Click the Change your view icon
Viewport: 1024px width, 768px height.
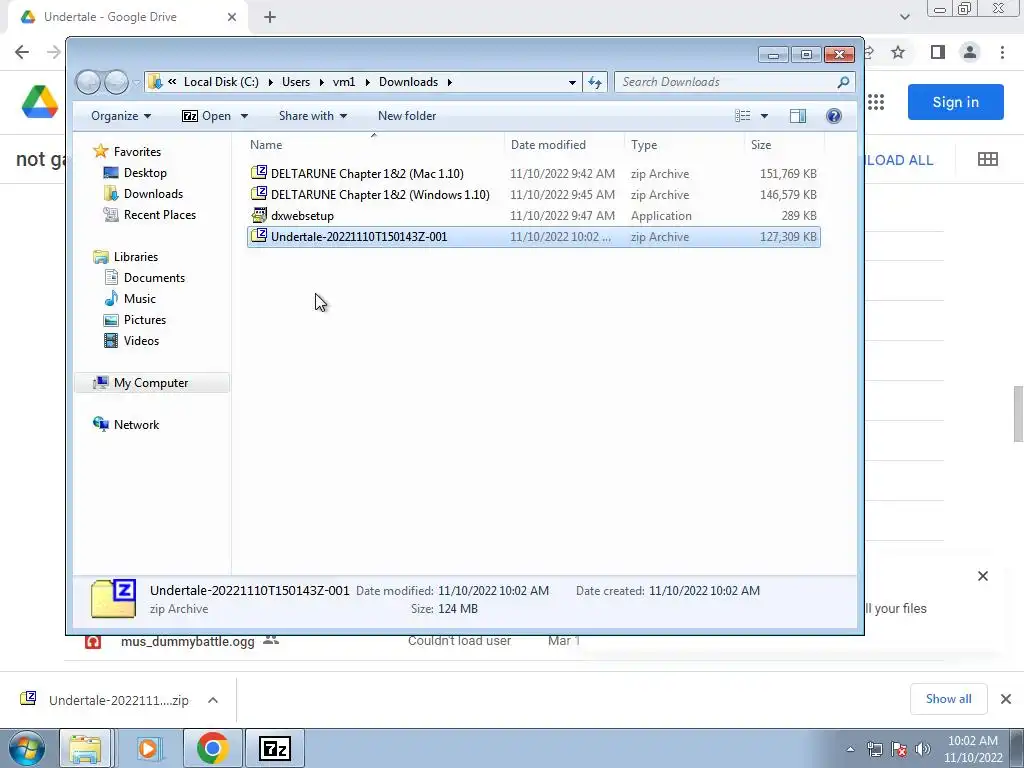[x=743, y=116]
